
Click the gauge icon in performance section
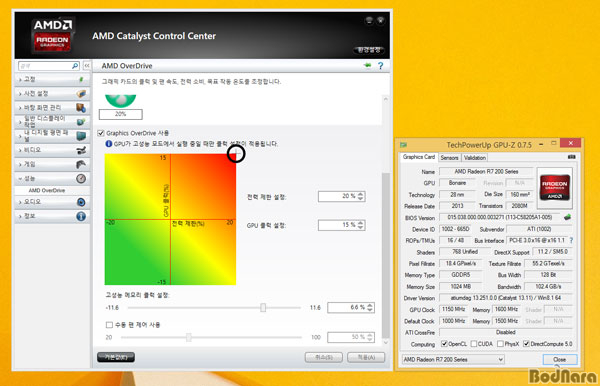point(81,178)
